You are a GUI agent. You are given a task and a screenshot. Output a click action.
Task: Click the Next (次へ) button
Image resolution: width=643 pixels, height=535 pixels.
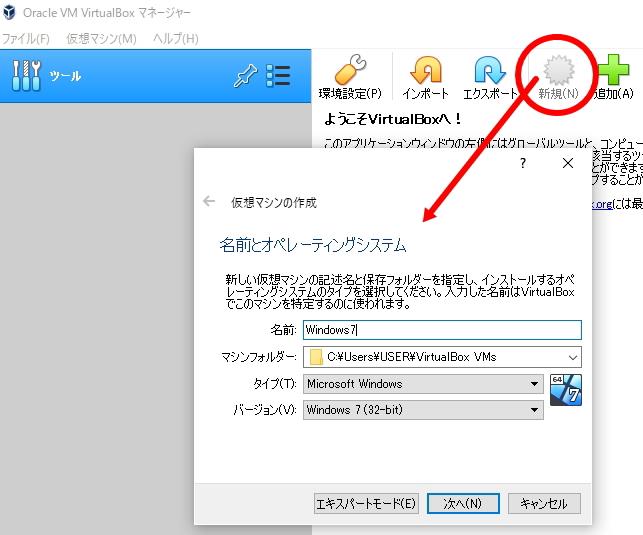(x=463, y=503)
